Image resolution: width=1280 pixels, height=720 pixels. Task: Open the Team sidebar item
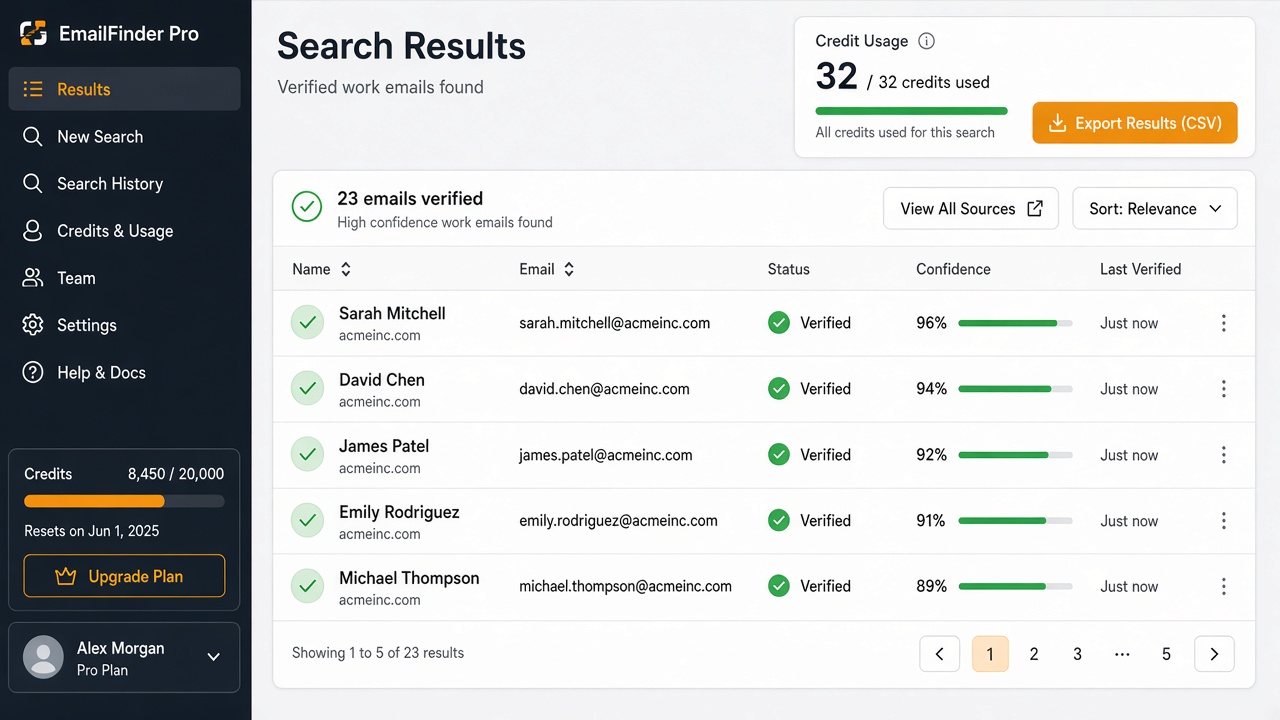(124, 278)
